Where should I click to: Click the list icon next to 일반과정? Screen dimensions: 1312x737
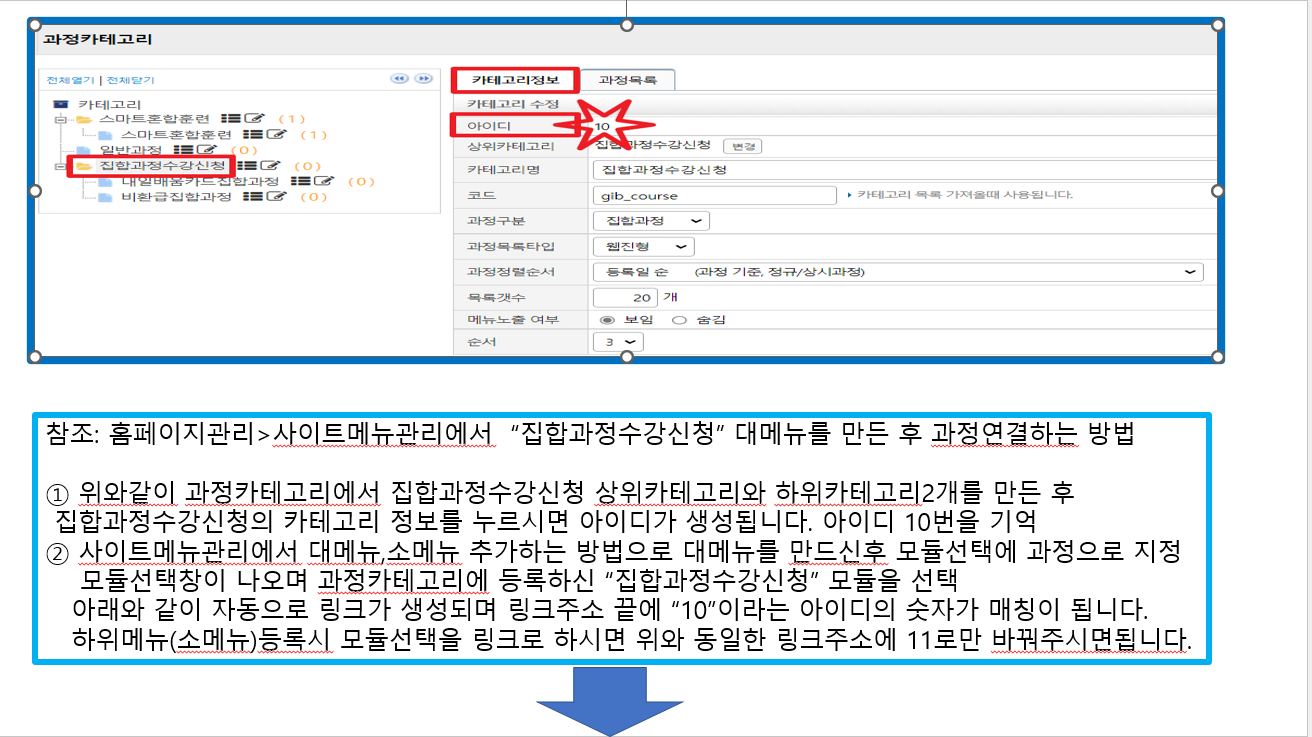click(182, 150)
